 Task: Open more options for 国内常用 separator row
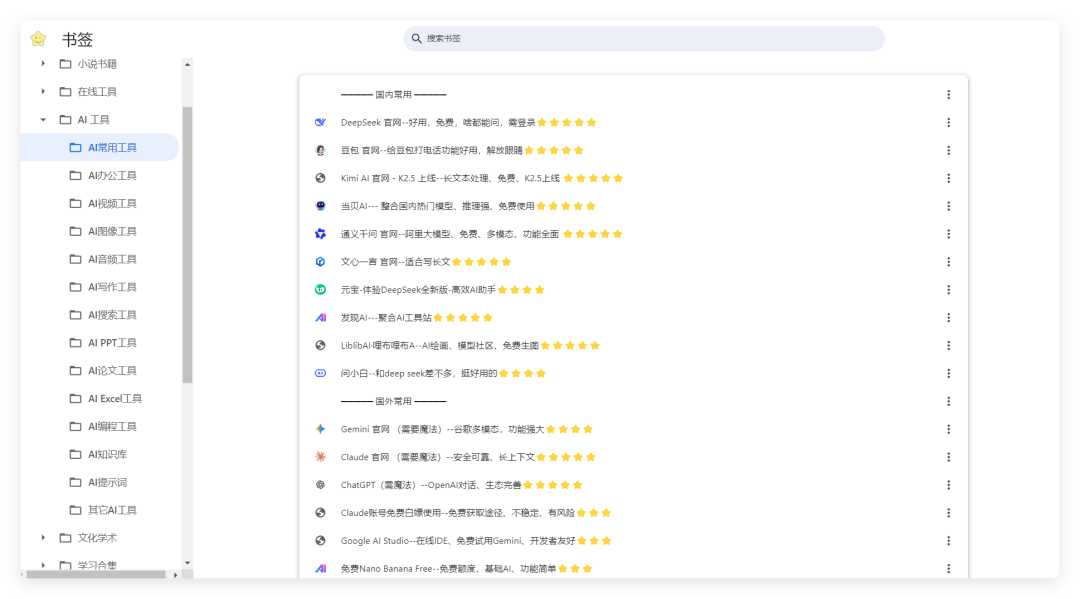pyautogui.click(x=948, y=94)
